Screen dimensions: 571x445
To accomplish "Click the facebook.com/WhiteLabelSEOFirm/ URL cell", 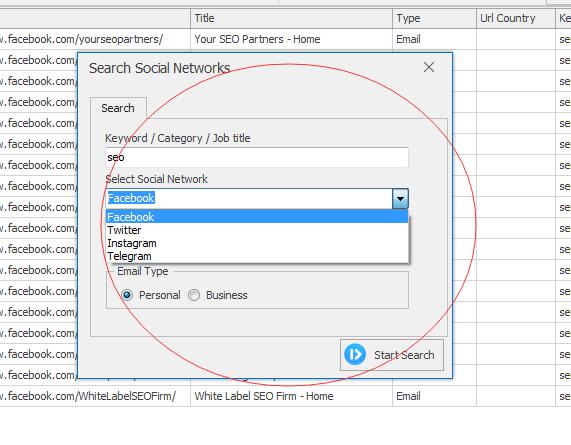I will tap(95, 396).
